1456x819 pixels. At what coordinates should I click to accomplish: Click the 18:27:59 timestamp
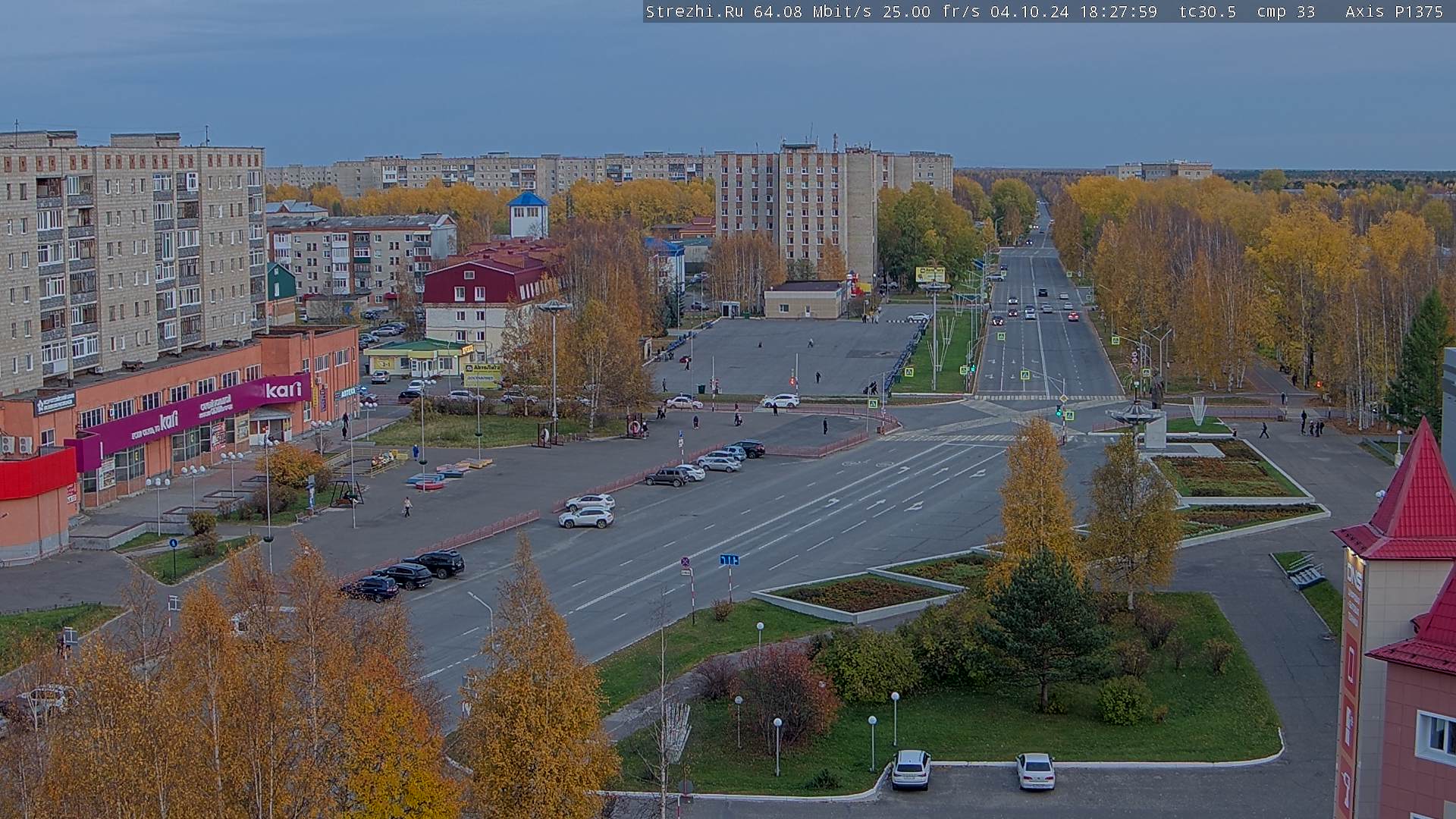pos(1119,11)
